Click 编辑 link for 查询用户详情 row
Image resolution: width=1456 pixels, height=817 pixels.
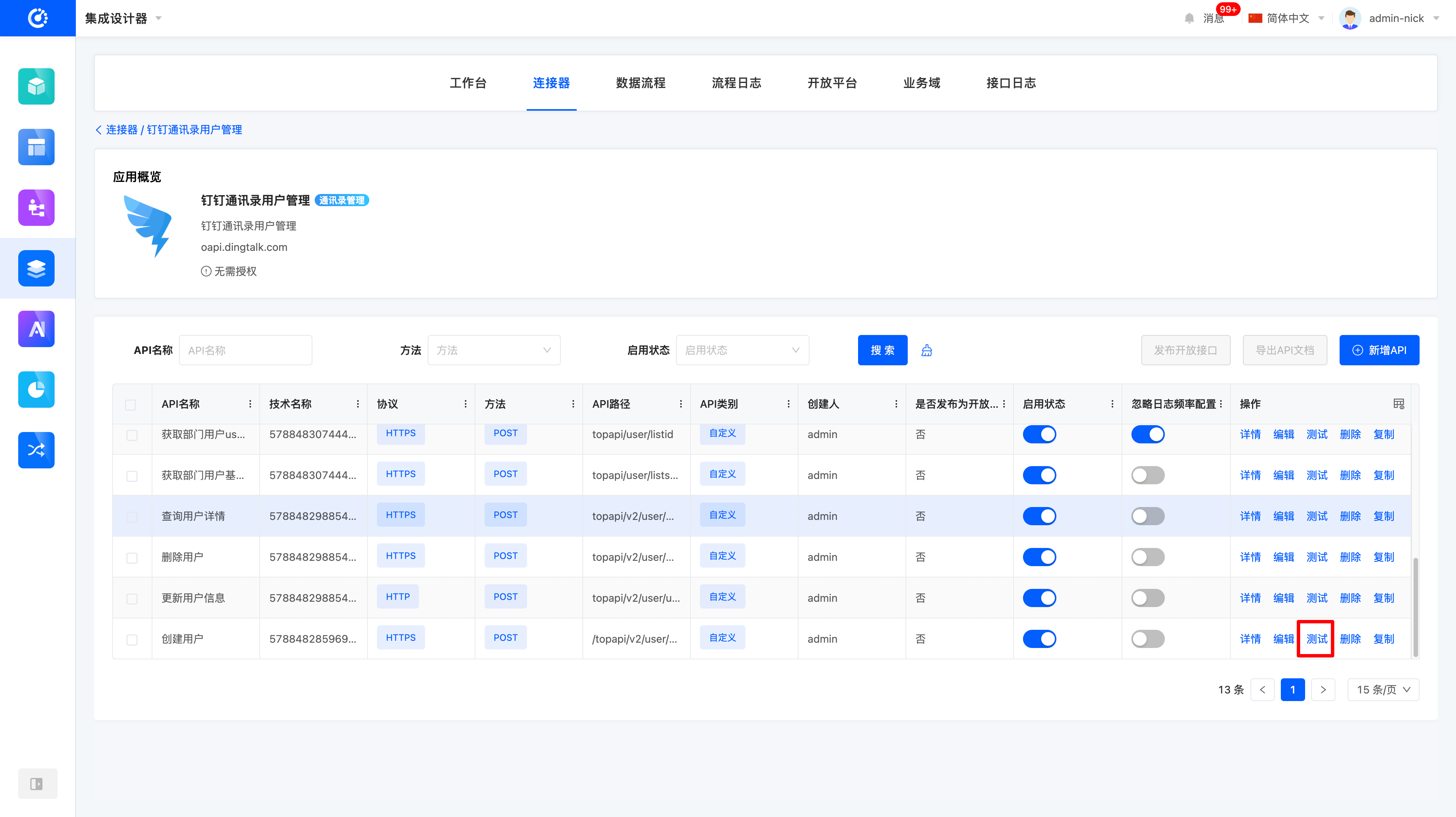pos(1283,516)
